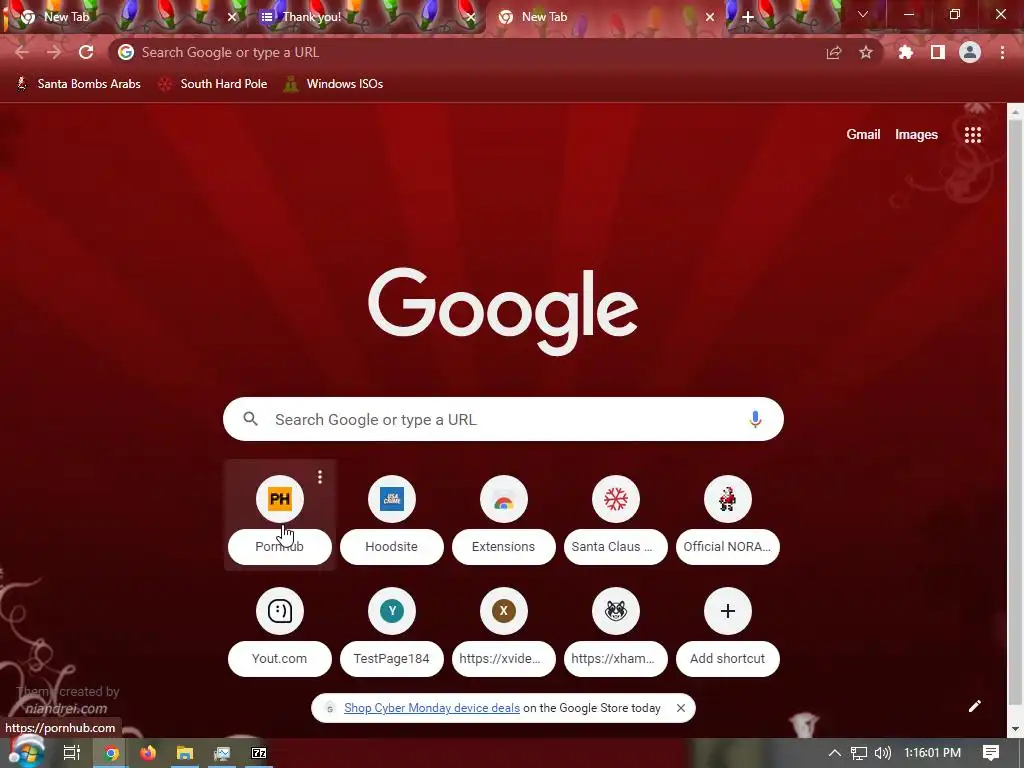This screenshot has height=768, width=1024.
Task: Dismiss the Cyber Monday promo banner
Action: (x=680, y=708)
